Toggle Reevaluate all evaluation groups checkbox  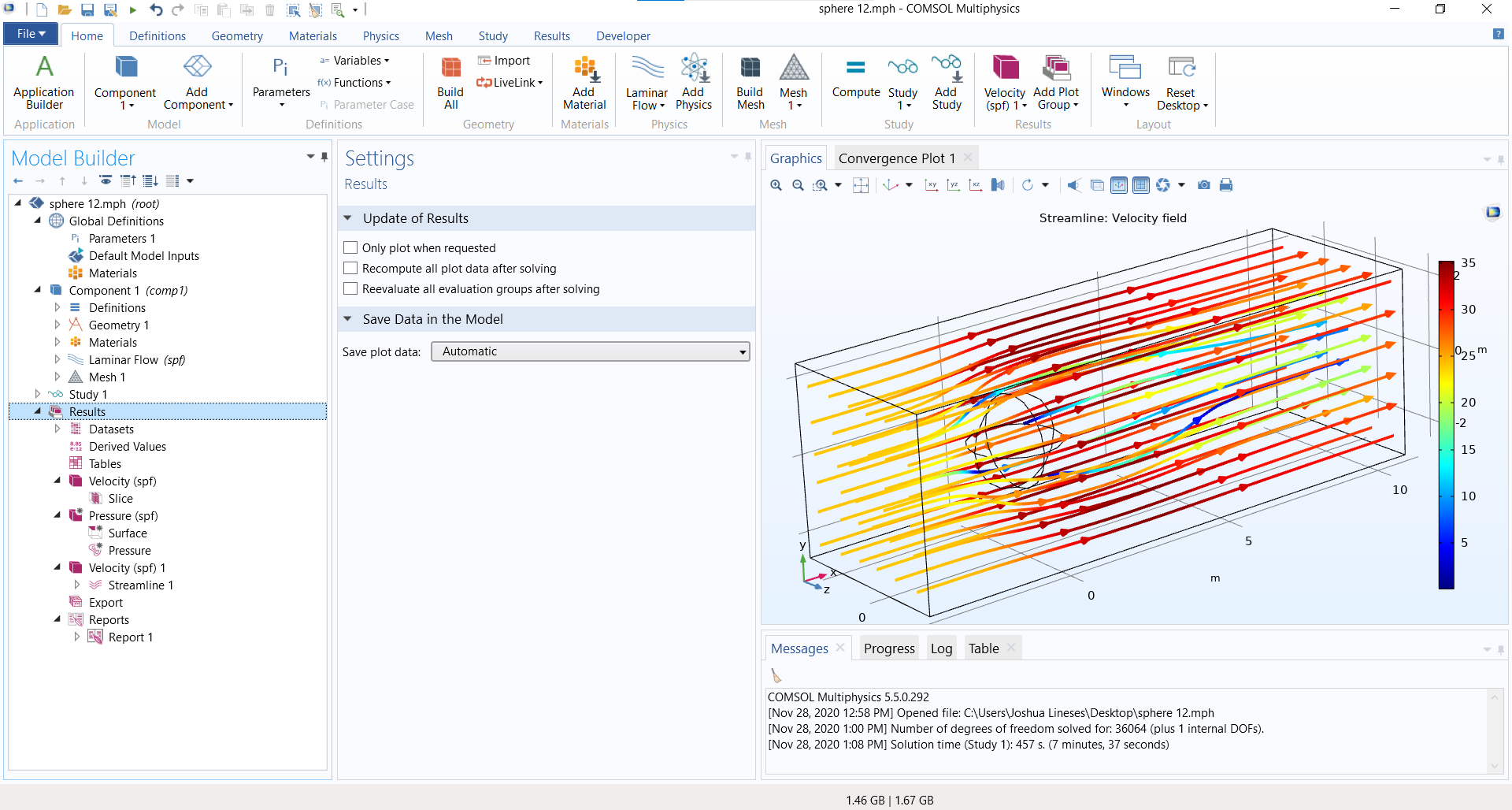351,289
